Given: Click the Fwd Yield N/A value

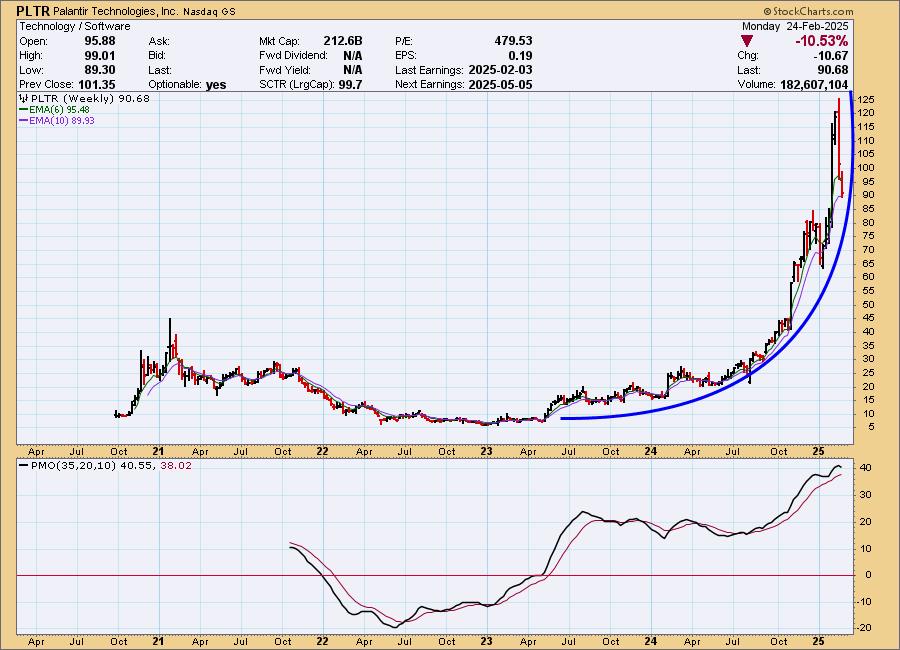Looking at the screenshot, I should click(x=352, y=70).
